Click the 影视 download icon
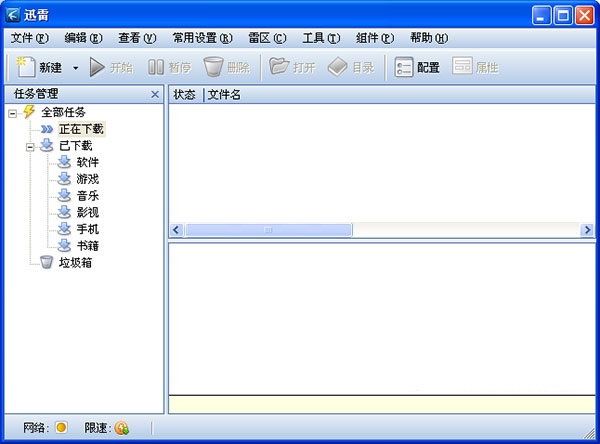The image size is (600, 444). tap(64, 212)
